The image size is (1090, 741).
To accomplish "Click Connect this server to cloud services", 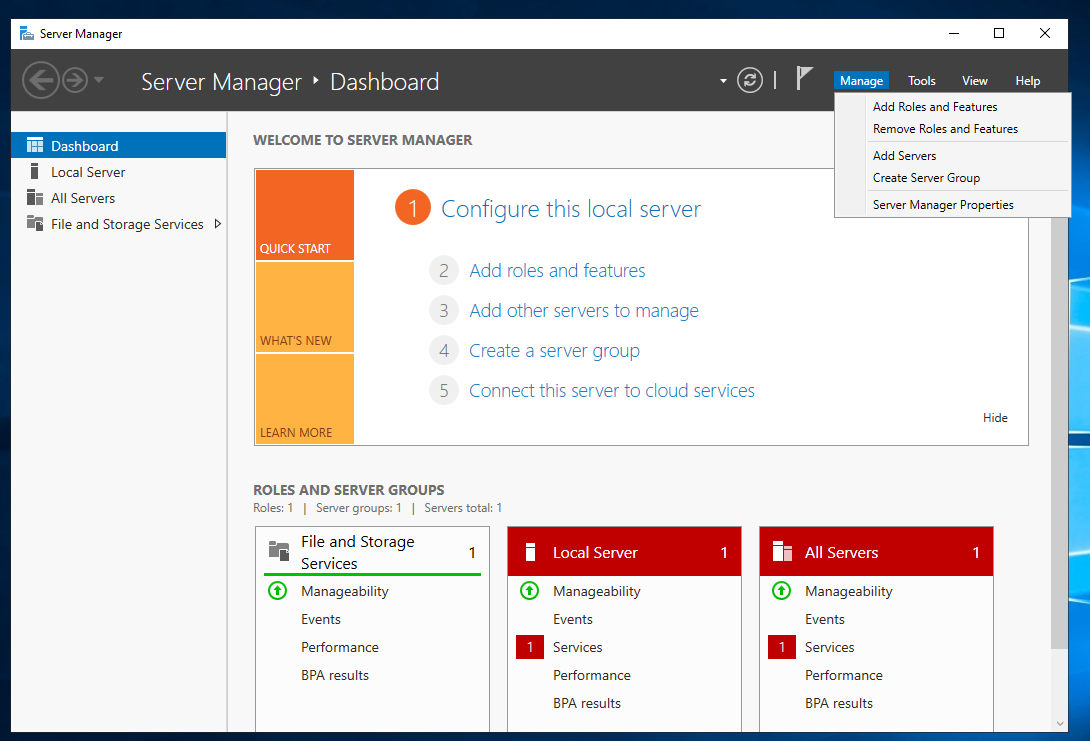I will pos(611,391).
